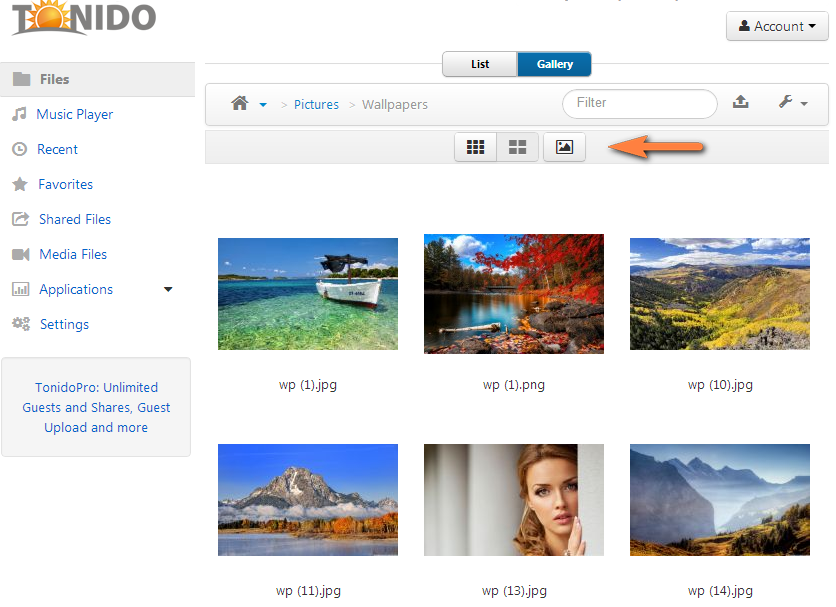
Task: Open the TonidoPro upgrade promotion link
Action: (96, 408)
